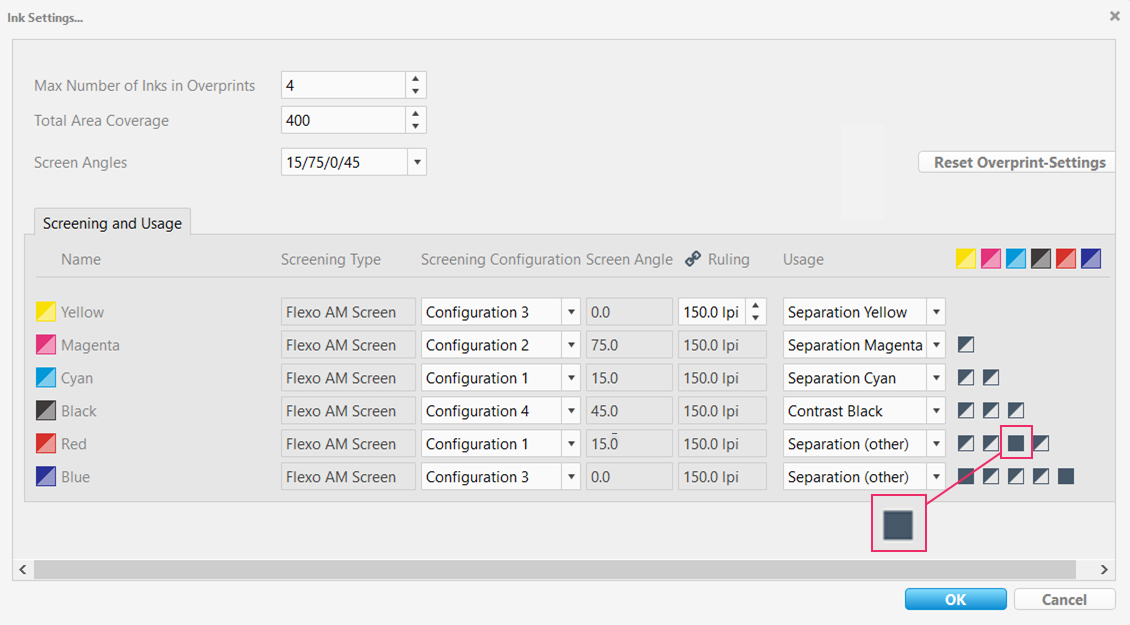1130x625 pixels.
Task: Click the Cyan ink color icon in the Name column
Action: [45, 378]
